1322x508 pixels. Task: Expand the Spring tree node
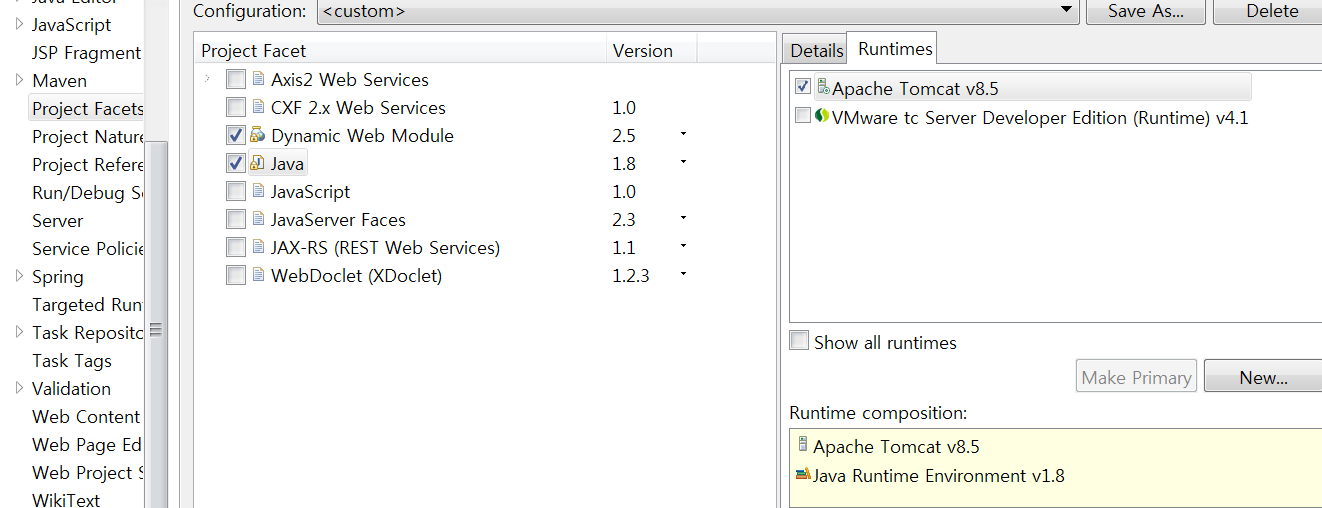[19, 276]
